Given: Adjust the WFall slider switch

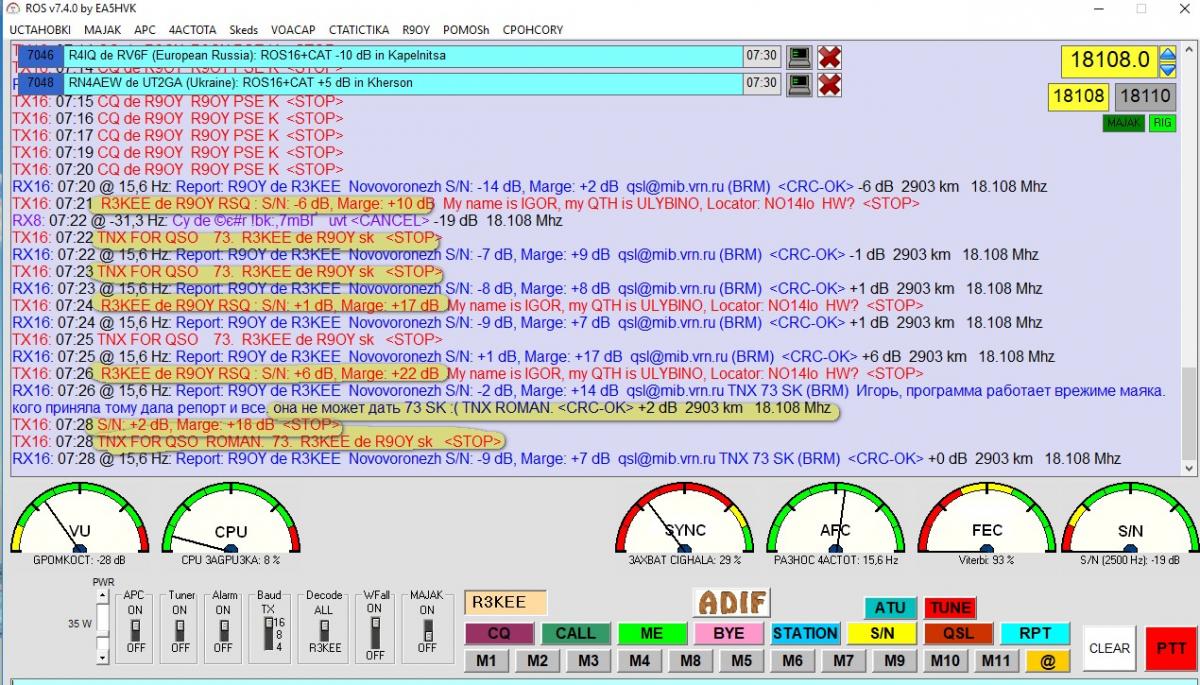Looking at the screenshot, I should pyautogui.click(x=375, y=630).
